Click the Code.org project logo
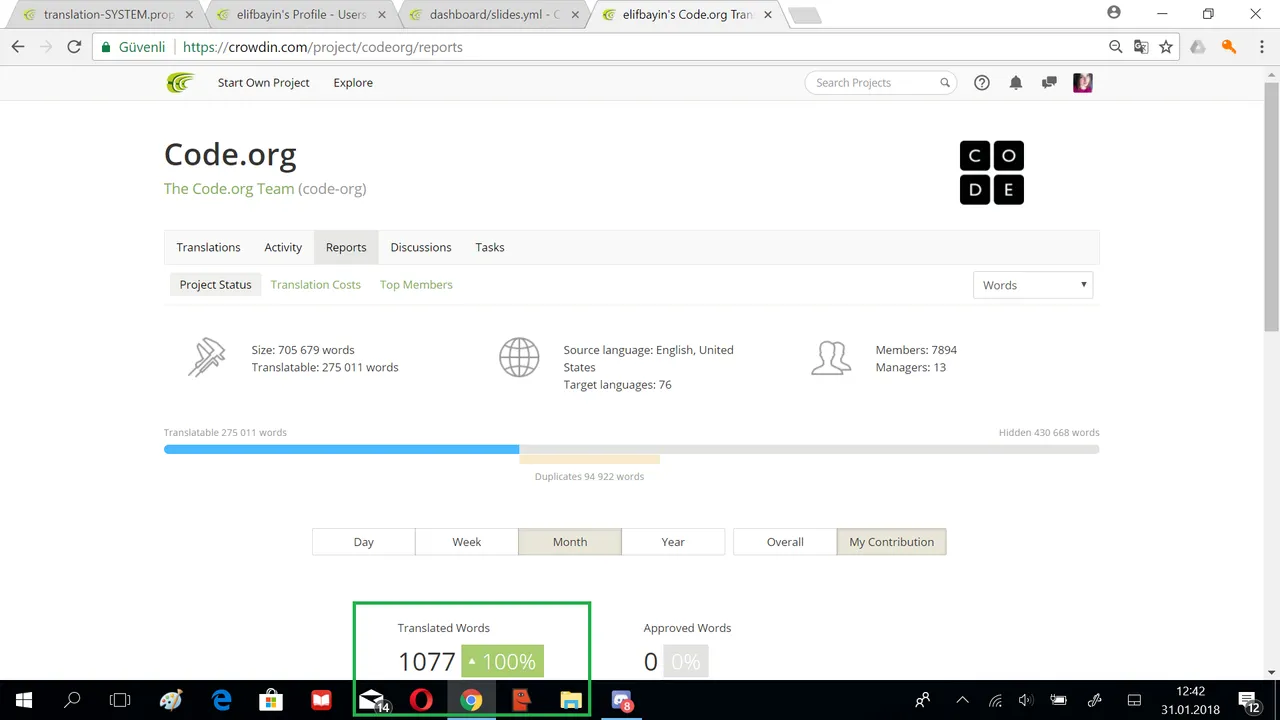1280x720 pixels. click(x=992, y=172)
